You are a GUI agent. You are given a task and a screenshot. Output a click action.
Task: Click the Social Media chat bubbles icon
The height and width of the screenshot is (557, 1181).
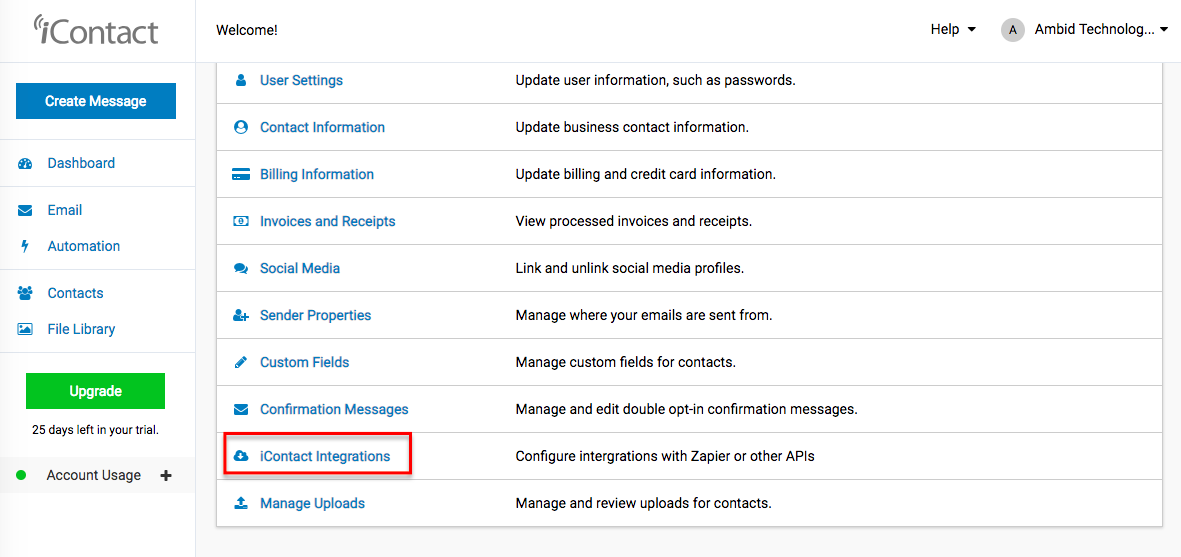click(x=241, y=268)
